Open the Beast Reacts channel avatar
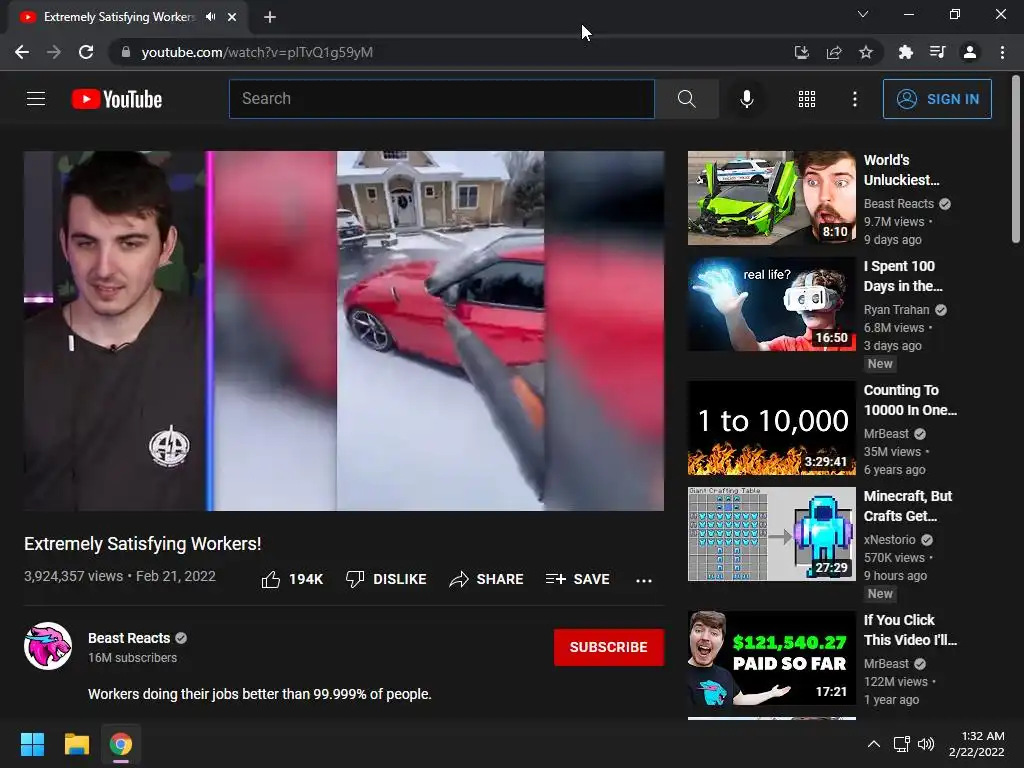The height and width of the screenshot is (768, 1024). 48,646
